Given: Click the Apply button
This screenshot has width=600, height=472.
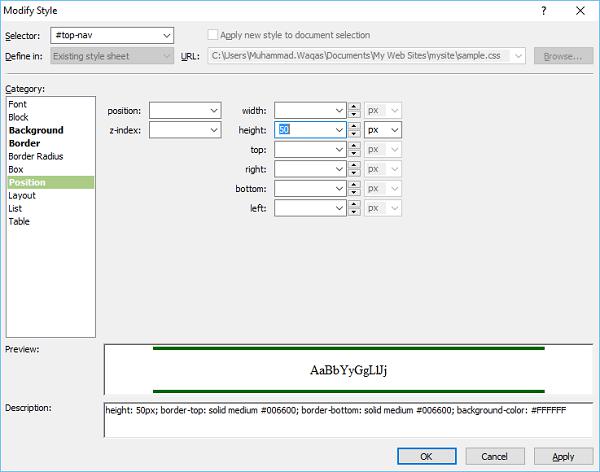Looking at the screenshot, I should [x=563, y=456].
